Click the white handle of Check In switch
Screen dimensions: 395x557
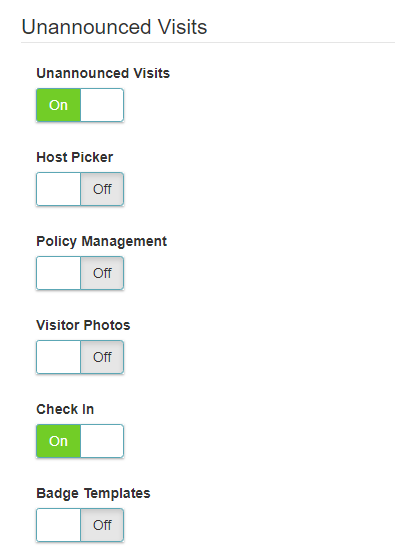102,441
